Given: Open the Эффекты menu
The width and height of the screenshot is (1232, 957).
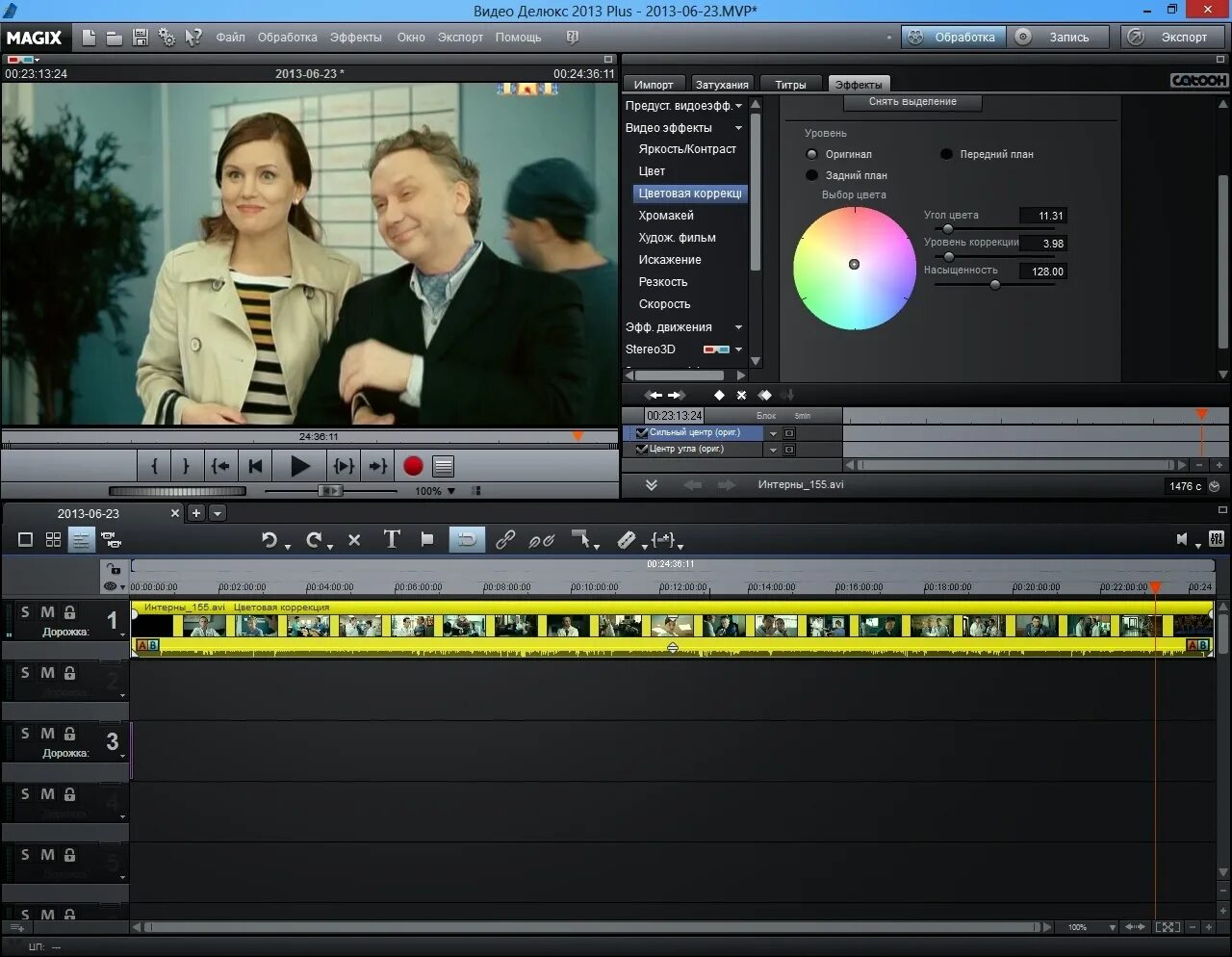Looking at the screenshot, I should click(x=356, y=38).
